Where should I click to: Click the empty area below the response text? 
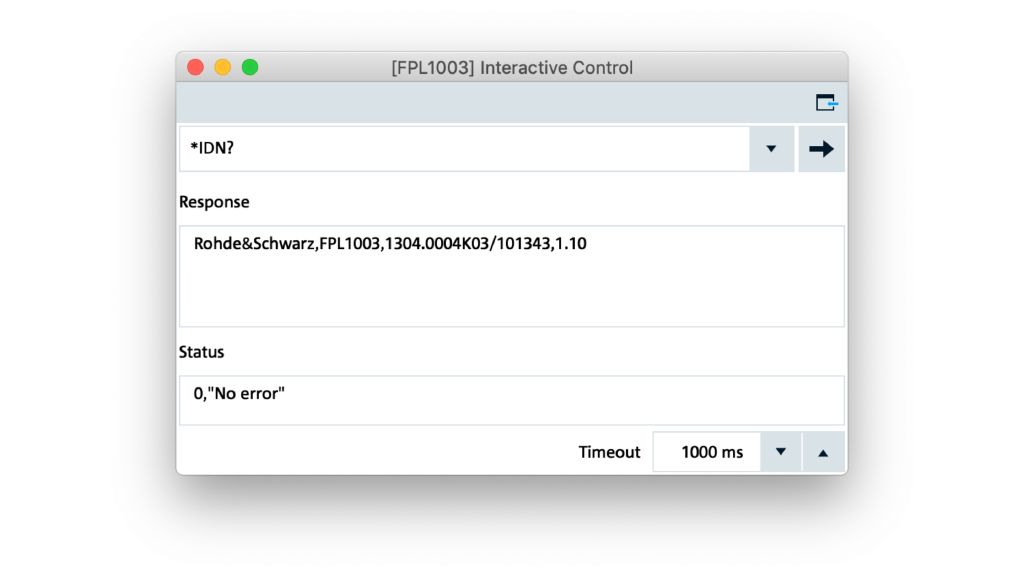(510, 295)
